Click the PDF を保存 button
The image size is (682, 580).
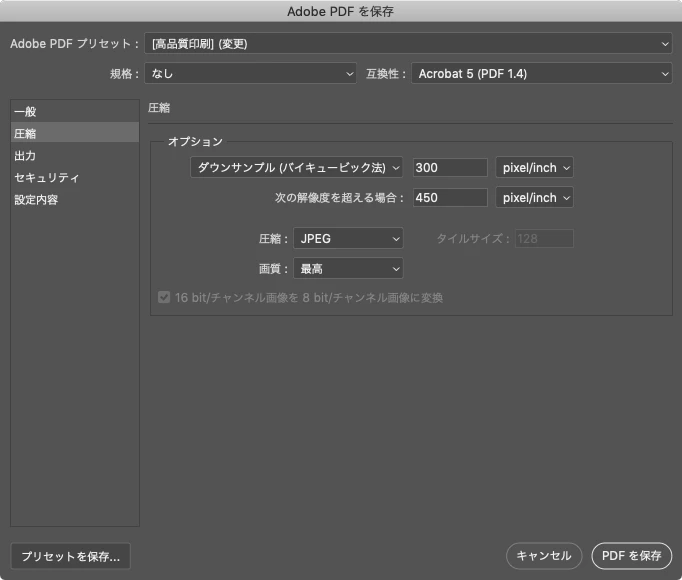click(x=632, y=556)
